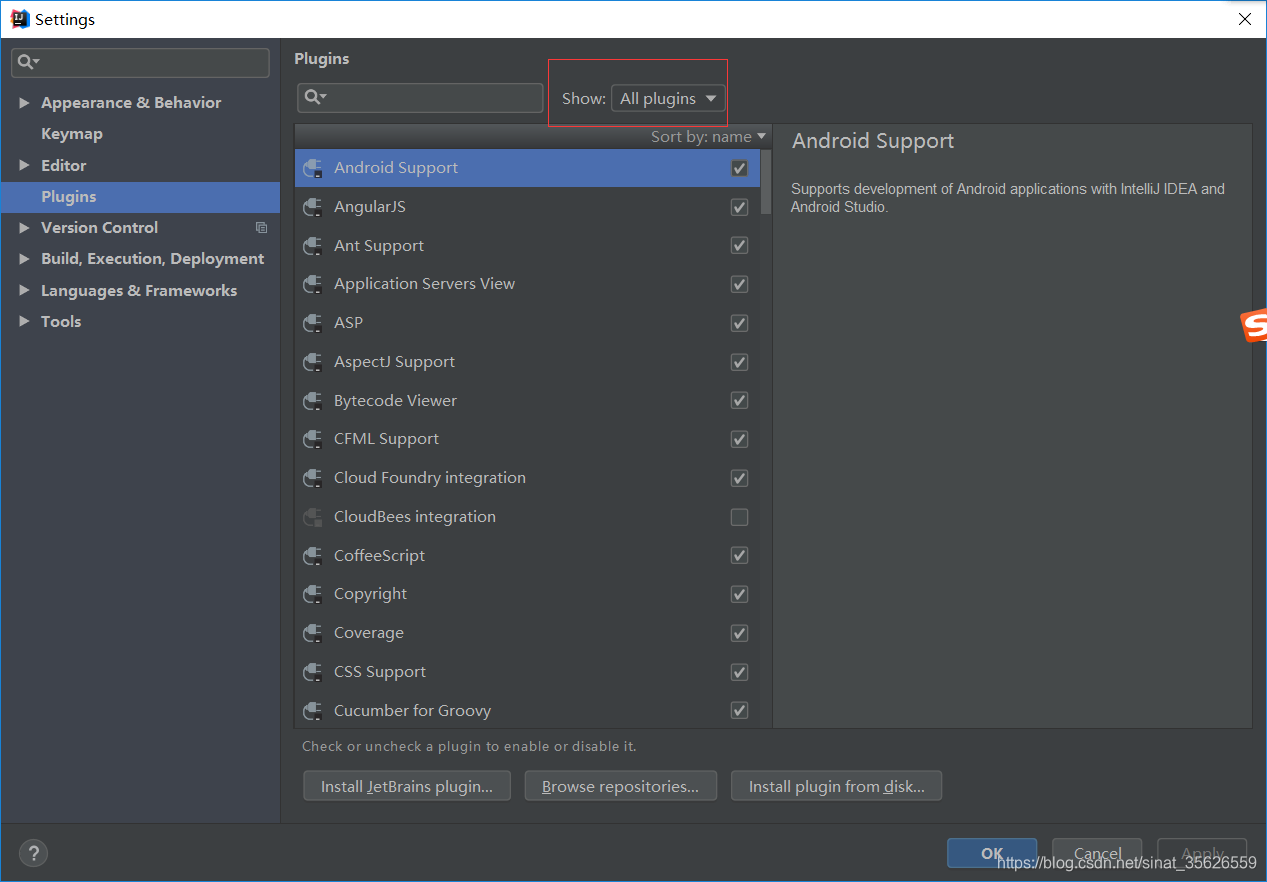Click the search magnifier in settings sidebar
This screenshot has width=1267, height=882.
[x=27, y=62]
